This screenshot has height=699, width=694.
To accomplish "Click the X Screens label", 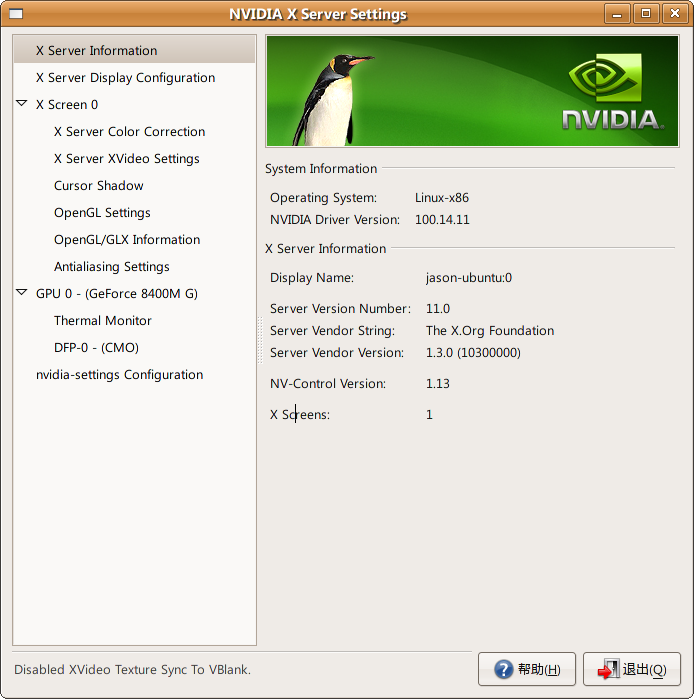I will click(x=300, y=415).
